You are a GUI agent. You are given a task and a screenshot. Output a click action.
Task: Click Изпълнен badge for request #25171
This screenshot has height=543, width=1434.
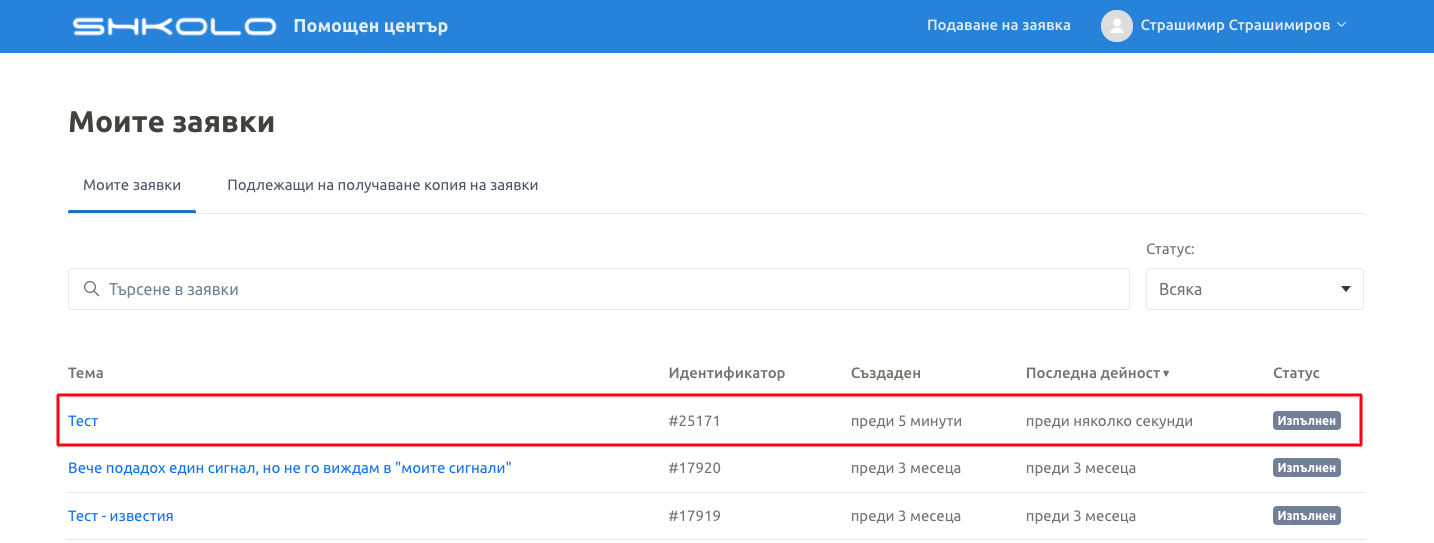[1306, 421]
